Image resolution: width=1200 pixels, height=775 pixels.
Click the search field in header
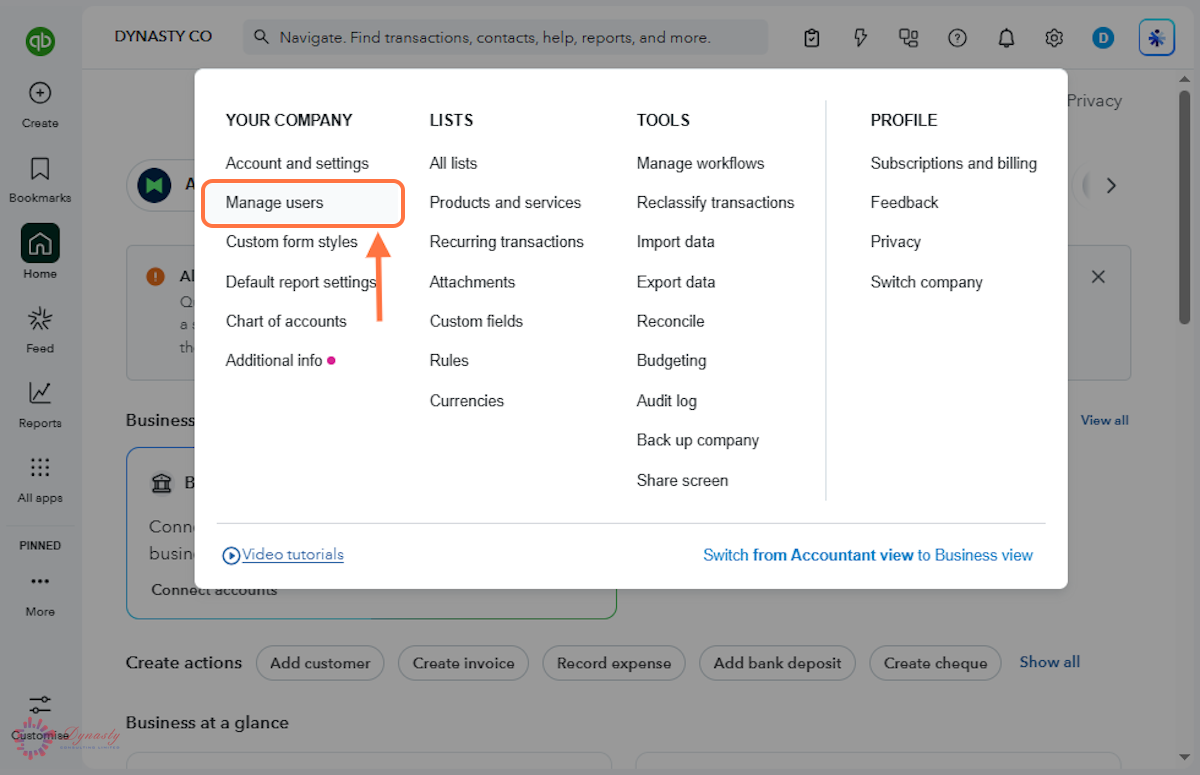tap(505, 37)
